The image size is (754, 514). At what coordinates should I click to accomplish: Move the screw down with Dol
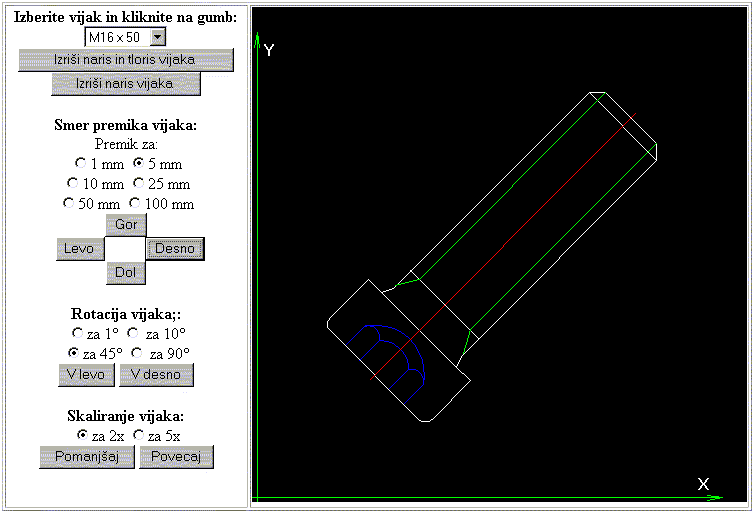(126, 273)
